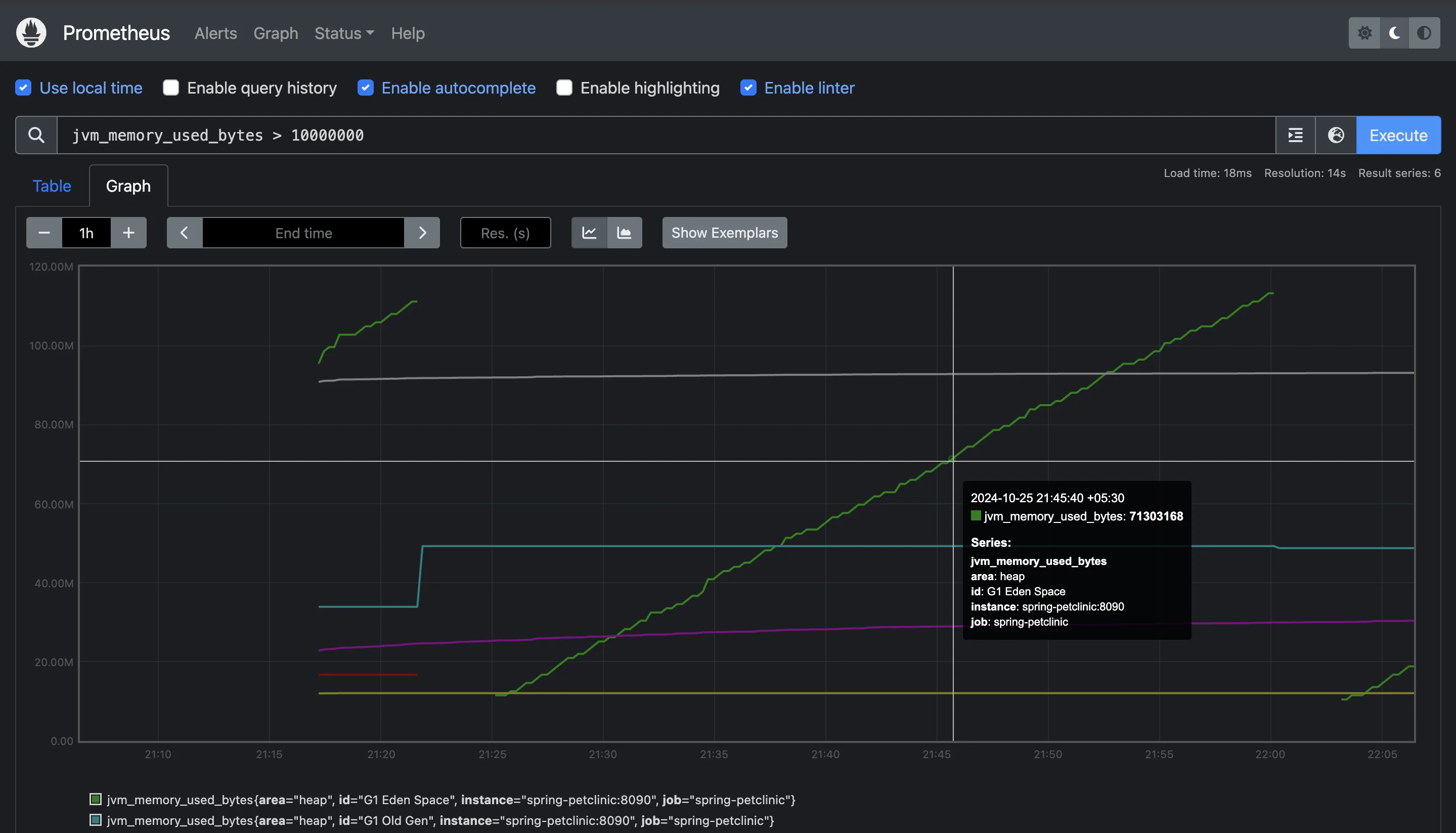Click teal G1 Old Gen legend swatch

pos(96,820)
